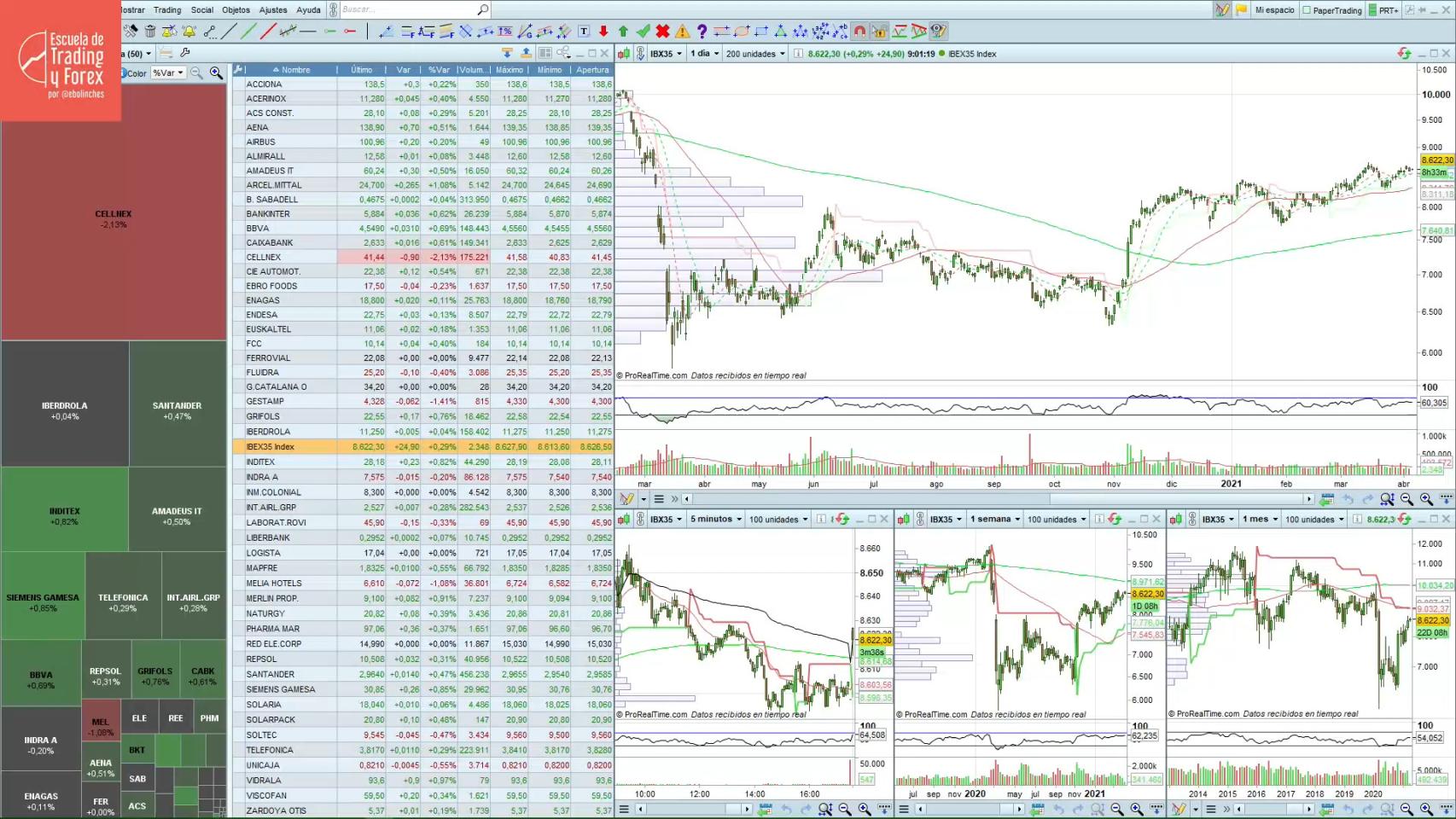Sort list by Apertura column header
The image size is (1456, 819).
click(x=592, y=70)
